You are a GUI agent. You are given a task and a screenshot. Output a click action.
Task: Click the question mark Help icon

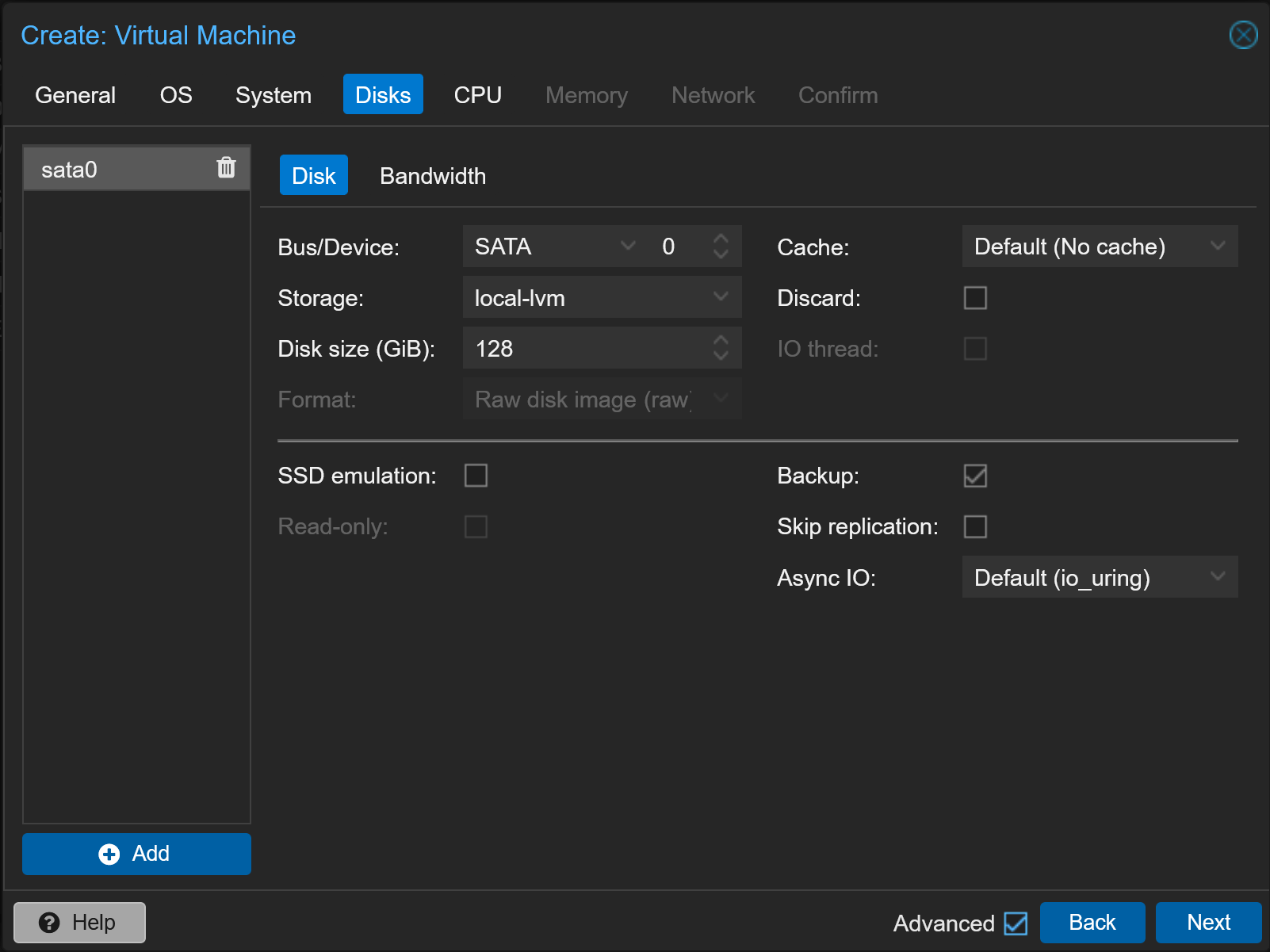[x=49, y=923]
